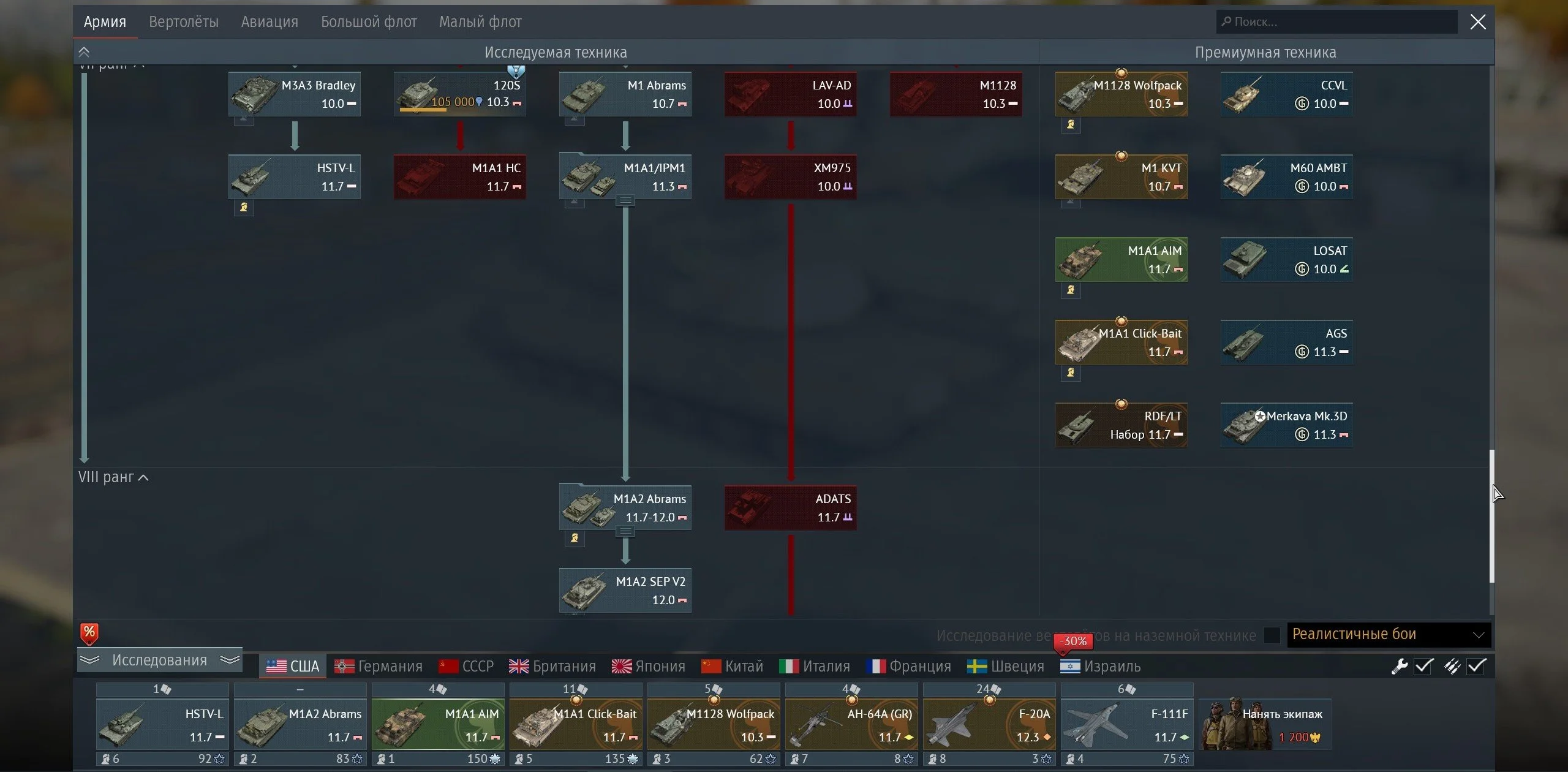Select the Merkava Mk.3D premium vehicle
Viewport: 1568px width, 772px height.
coord(1286,425)
